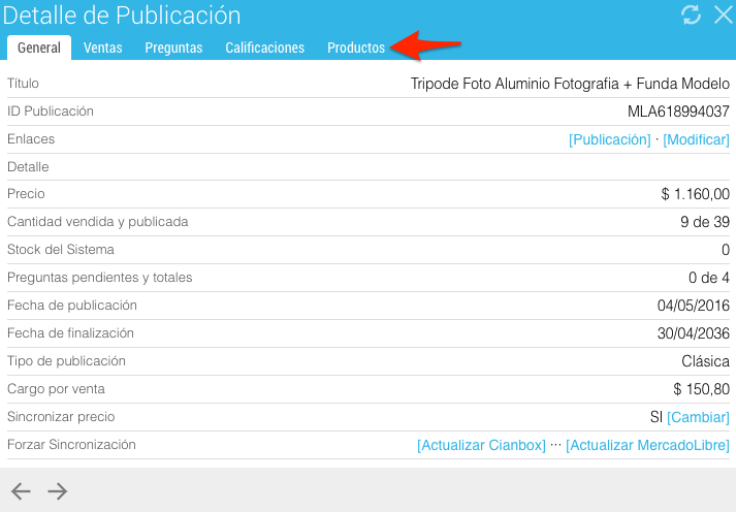Image resolution: width=736 pixels, height=512 pixels.
Task: Click the Cargo por venta label
Action: [x=56, y=389]
